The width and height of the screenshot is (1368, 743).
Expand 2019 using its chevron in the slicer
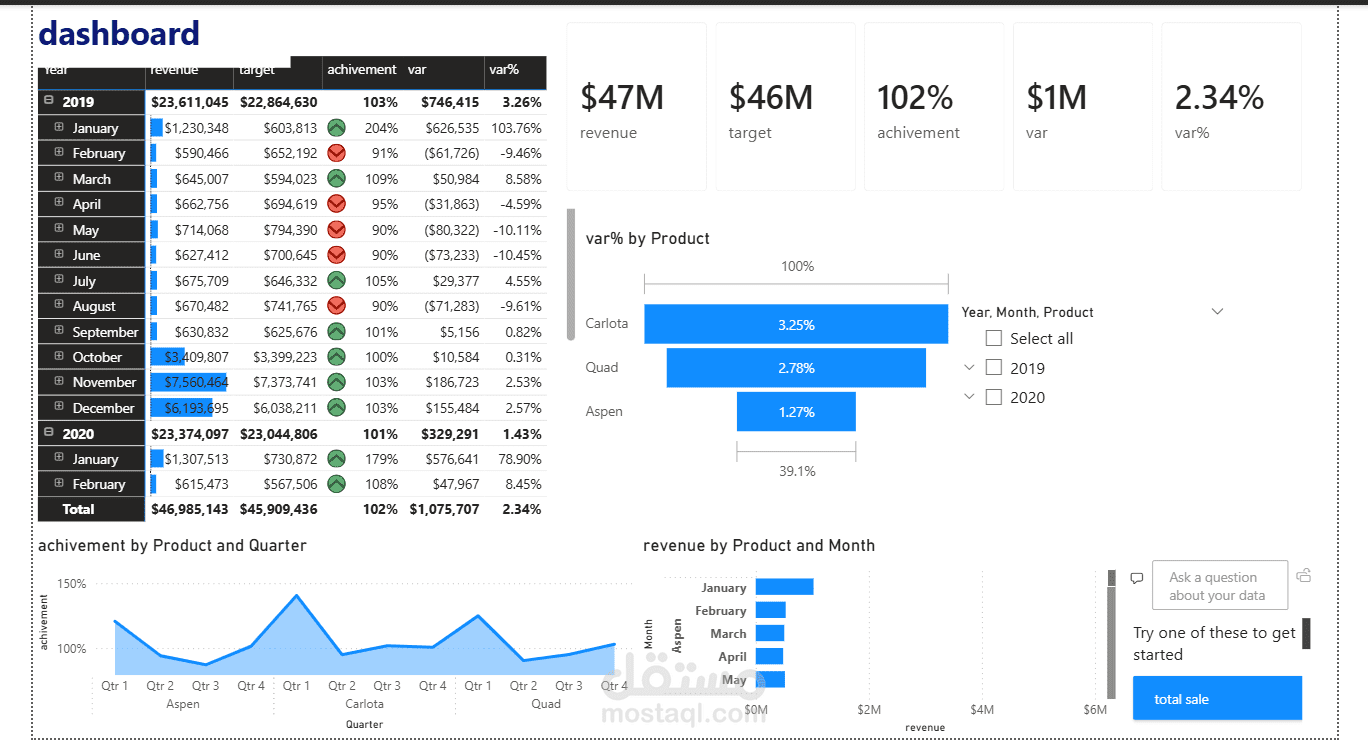coord(968,367)
